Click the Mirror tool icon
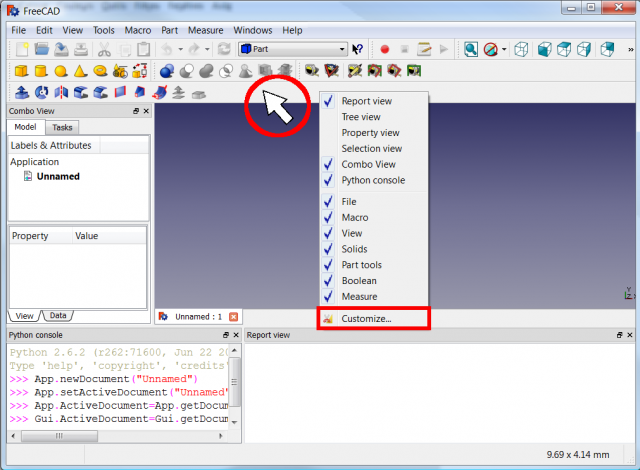Screen dimensions: 640x470 [61, 92]
